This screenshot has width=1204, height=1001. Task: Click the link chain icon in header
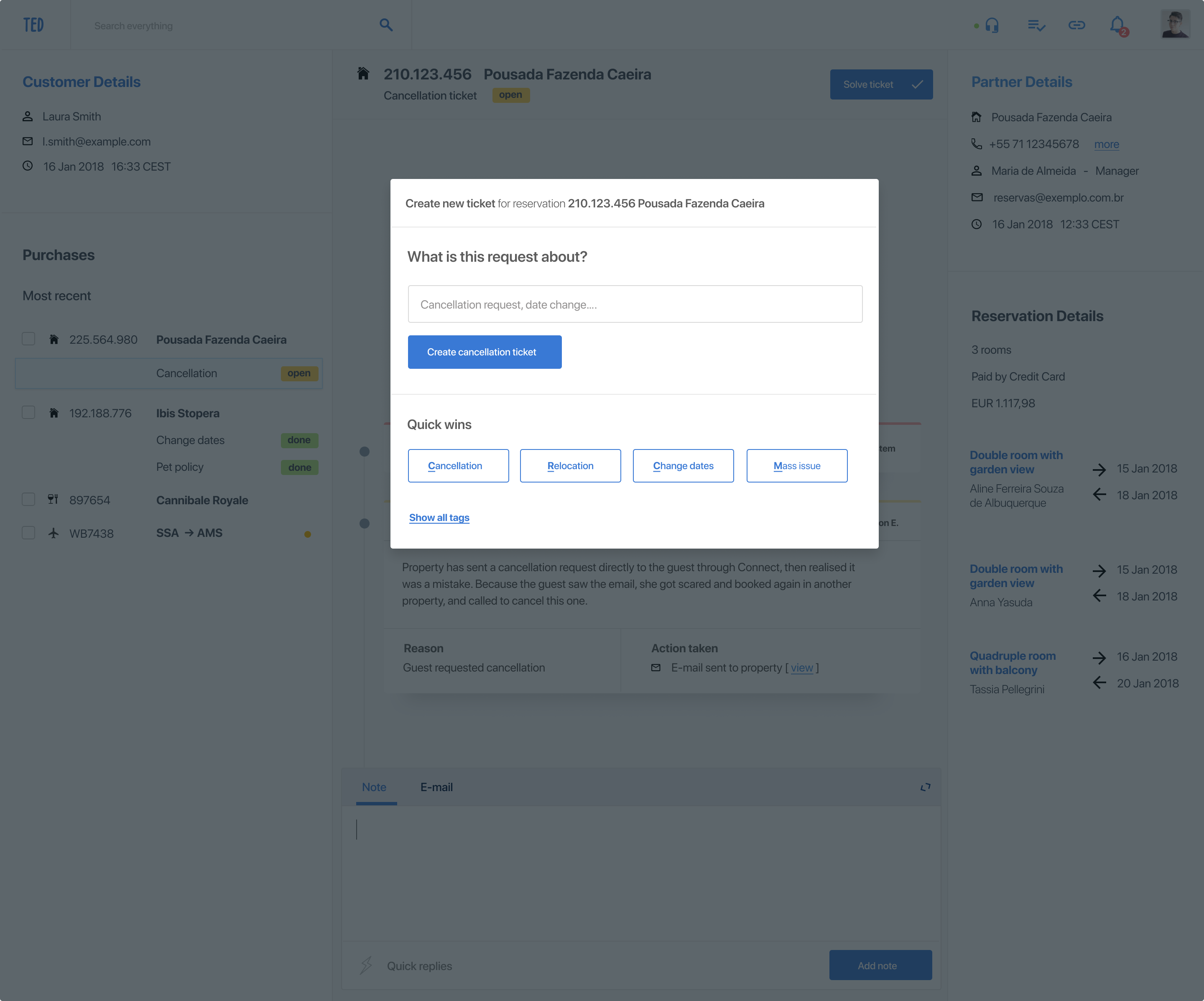[x=1077, y=25]
